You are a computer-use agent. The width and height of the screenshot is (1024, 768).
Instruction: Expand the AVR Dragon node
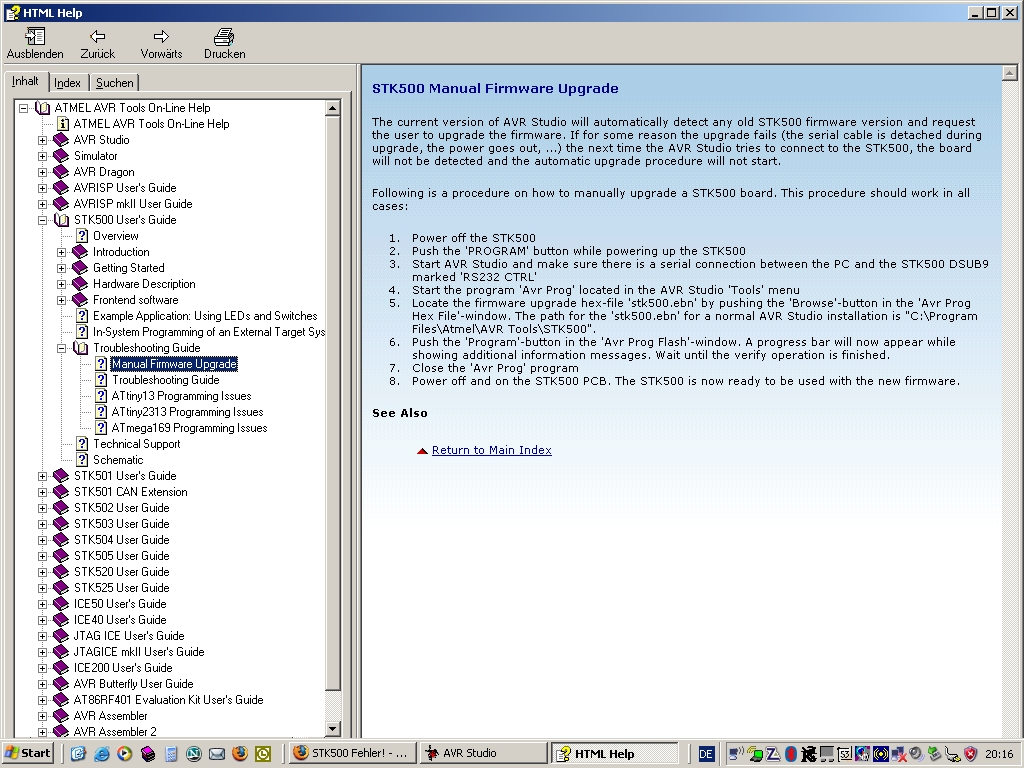(42, 172)
